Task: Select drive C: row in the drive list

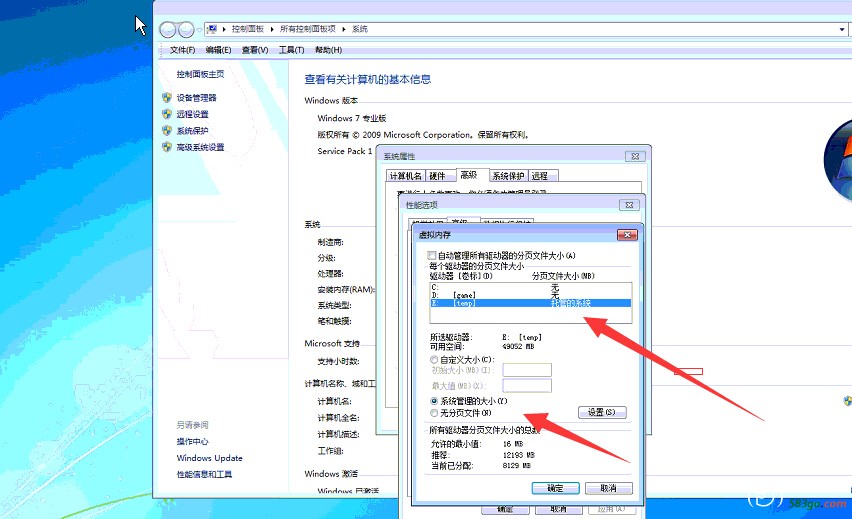Action: click(530, 287)
